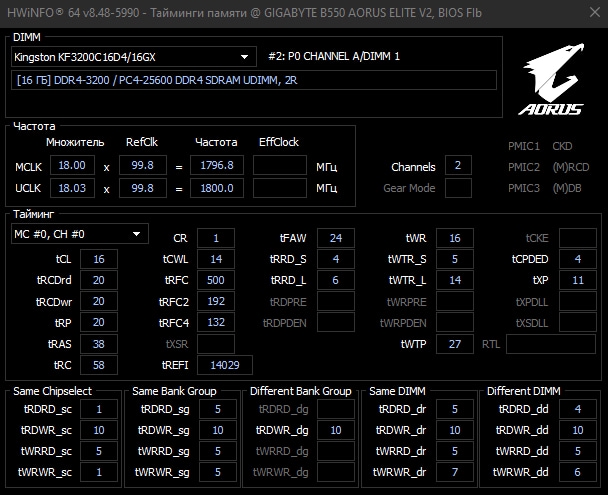Click the empty Gear Mode field
Viewport: 608px width, 495px height.
pyautogui.click(x=458, y=188)
